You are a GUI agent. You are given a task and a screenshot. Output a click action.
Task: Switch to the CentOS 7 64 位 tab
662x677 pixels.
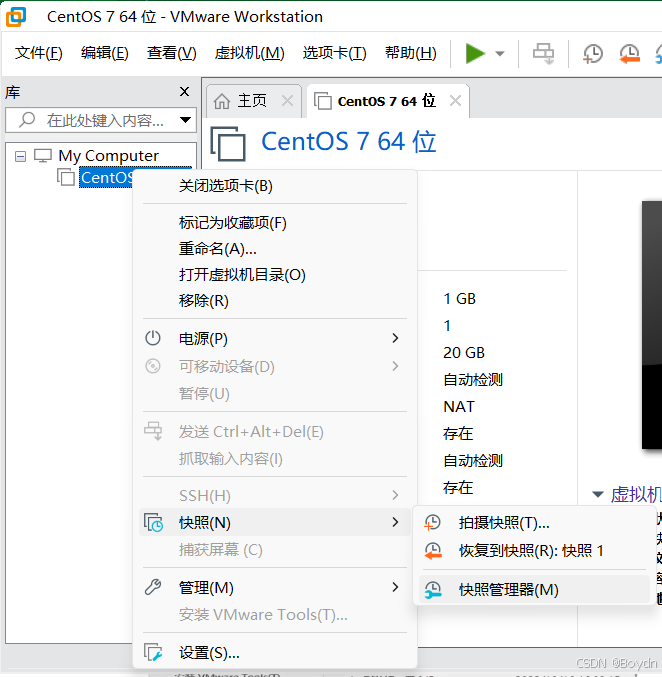point(387,101)
